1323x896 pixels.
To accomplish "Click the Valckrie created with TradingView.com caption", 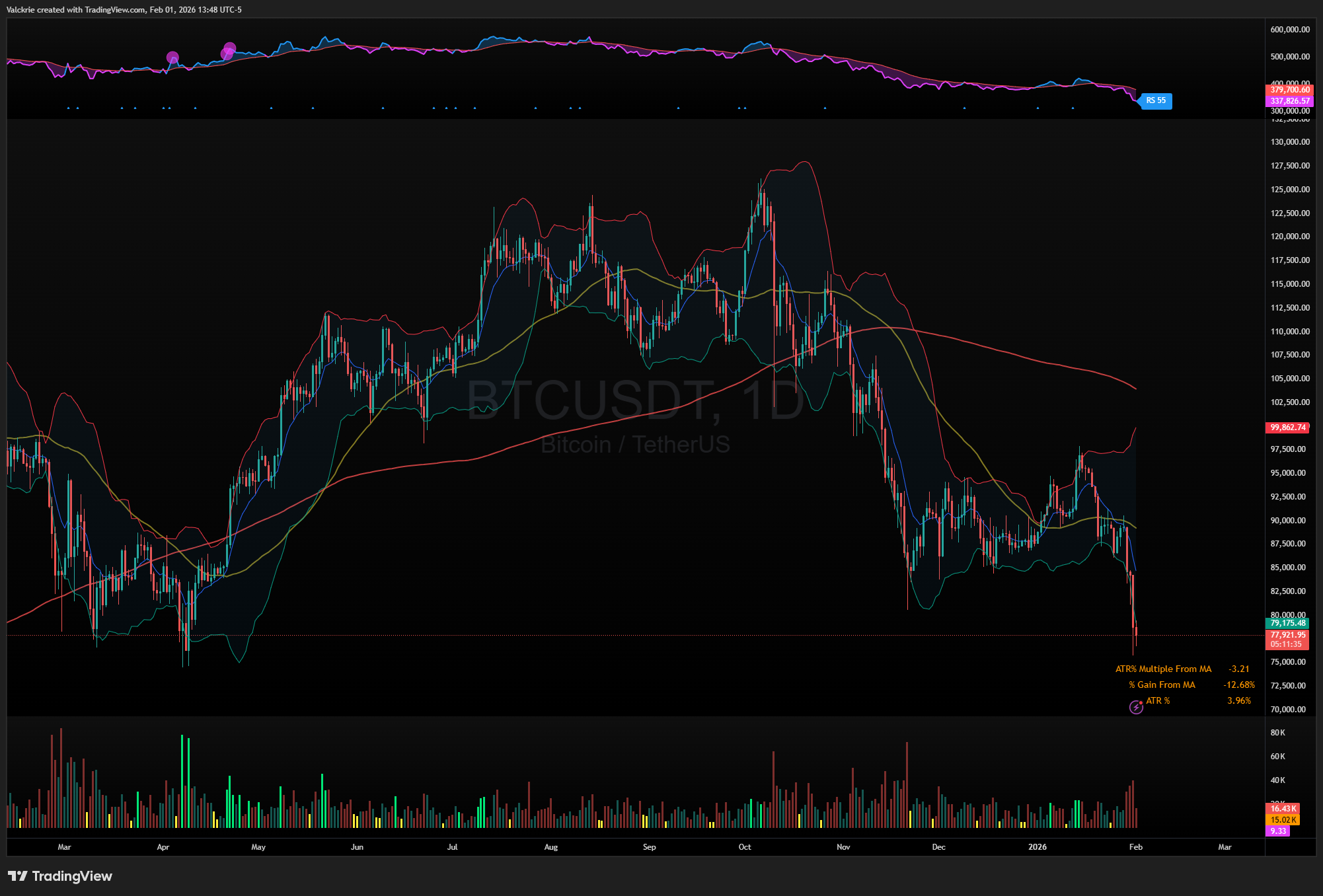I will [124, 10].
